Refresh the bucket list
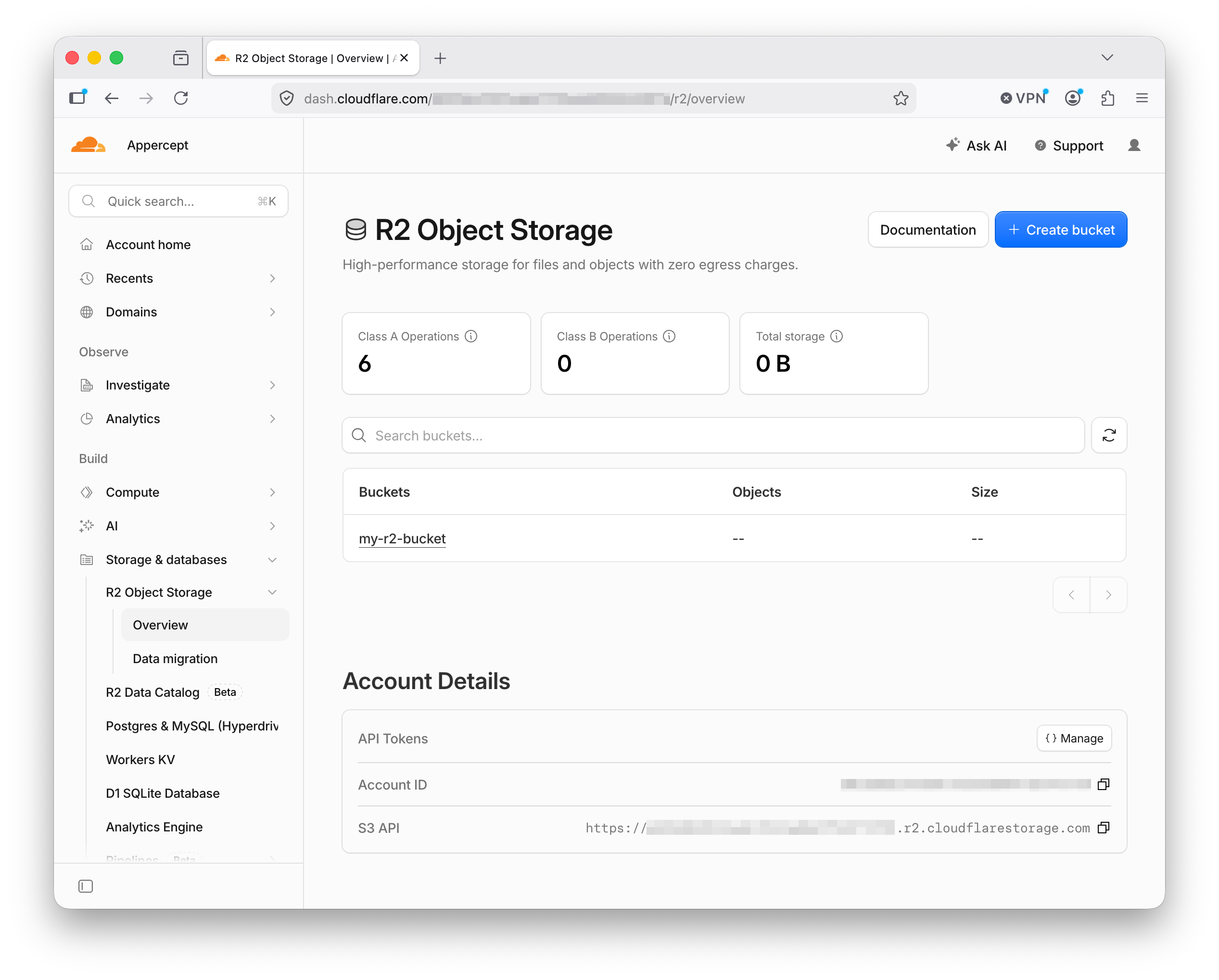 [x=1109, y=435]
